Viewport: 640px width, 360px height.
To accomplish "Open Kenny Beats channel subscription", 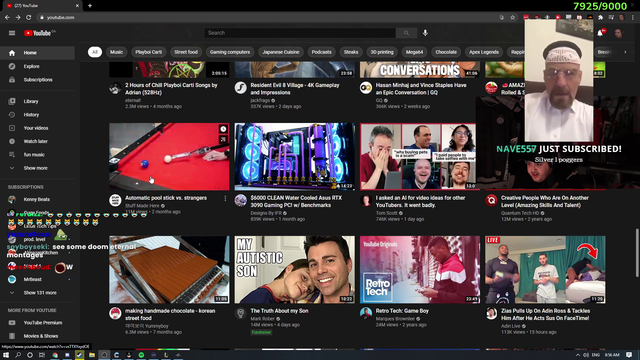I will point(38,200).
